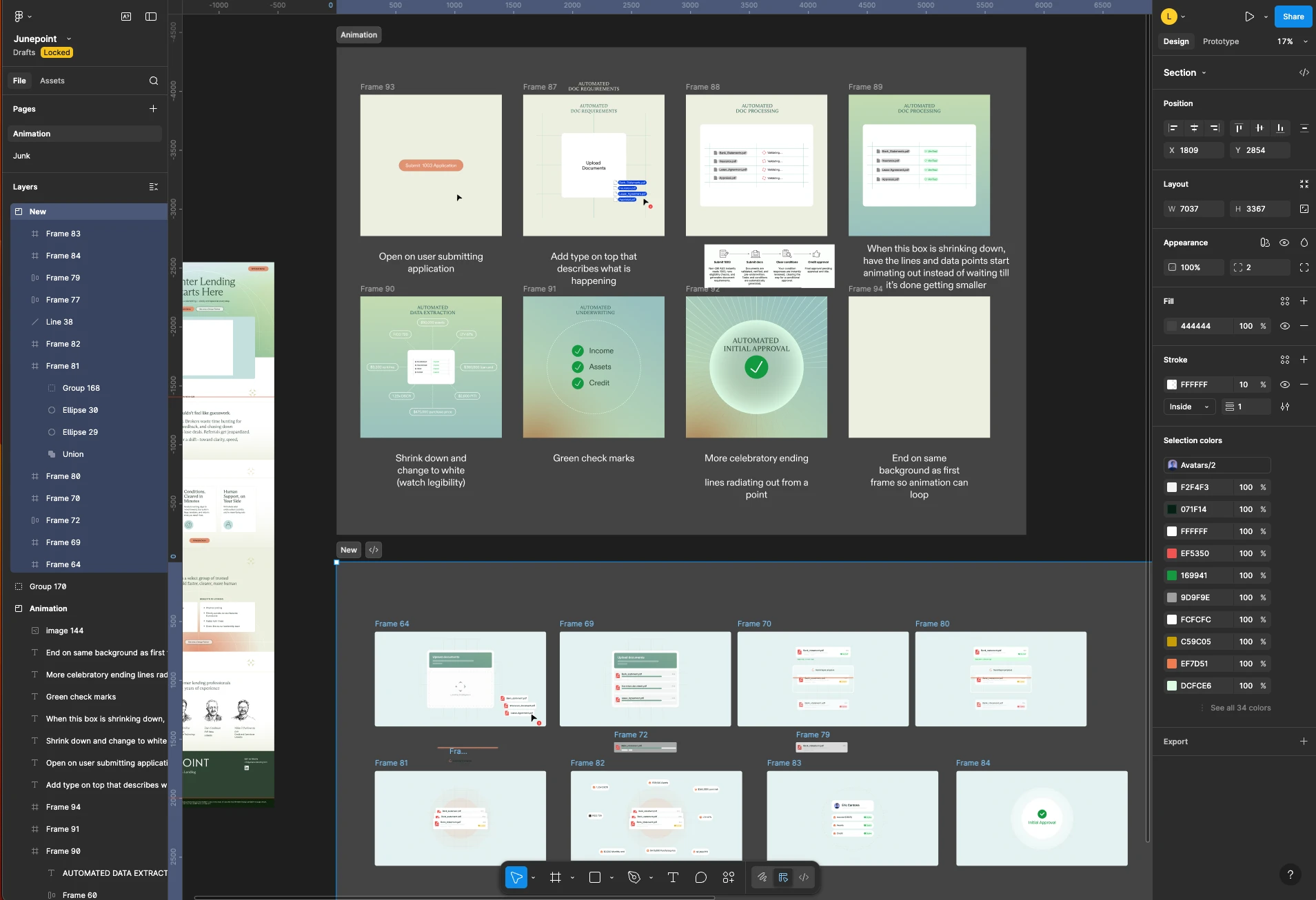Hide the FFFFFF stroke with eye icon

pos(1285,385)
